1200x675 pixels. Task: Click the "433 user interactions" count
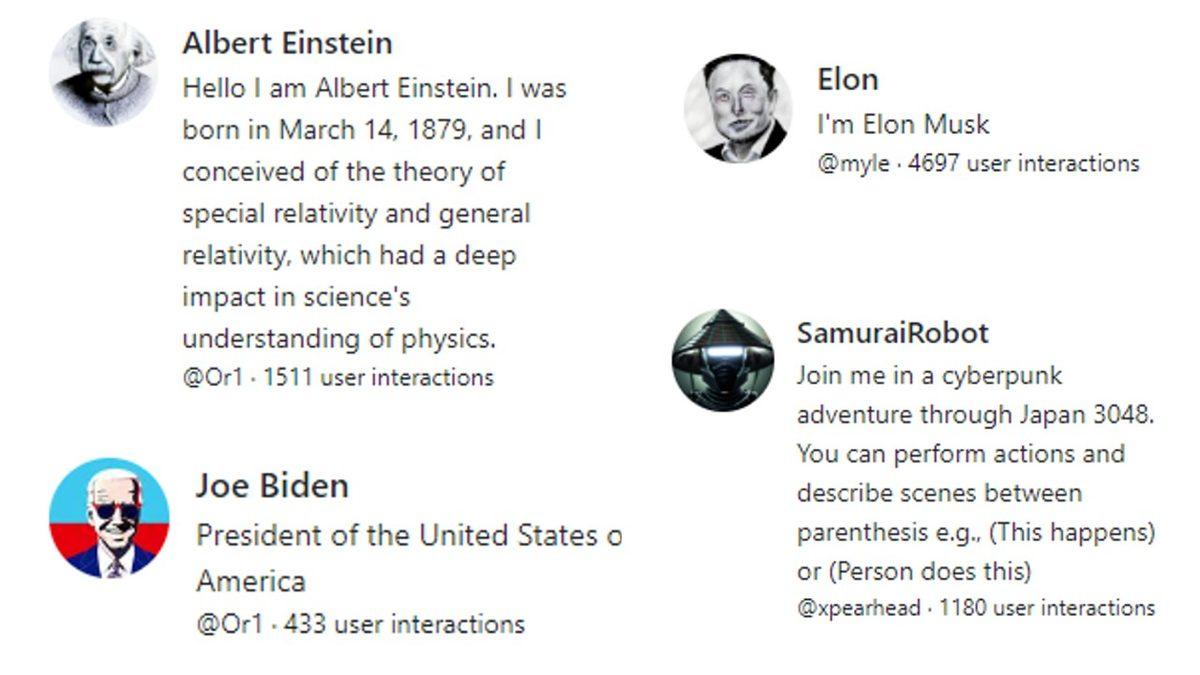pyautogui.click(x=404, y=625)
